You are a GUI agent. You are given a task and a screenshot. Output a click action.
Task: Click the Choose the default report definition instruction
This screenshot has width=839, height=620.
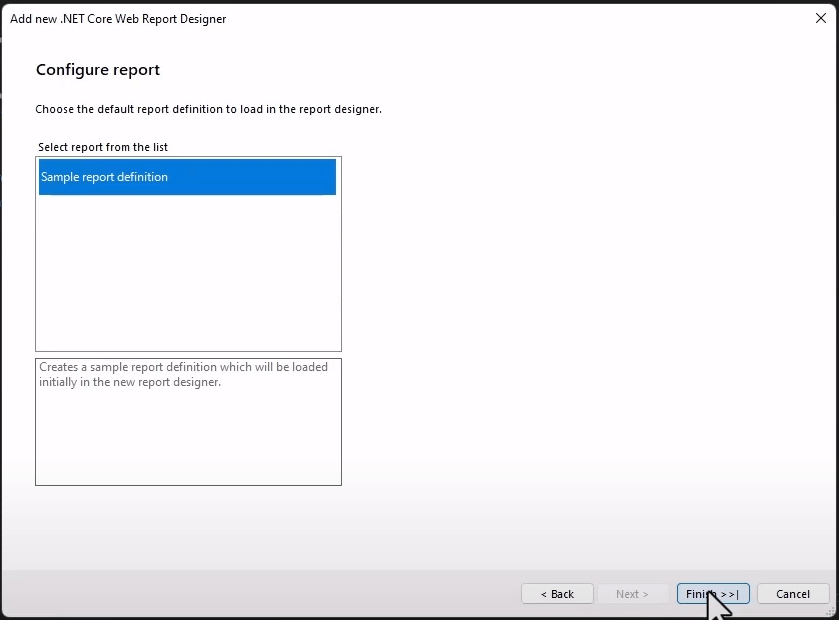(x=208, y=109)
